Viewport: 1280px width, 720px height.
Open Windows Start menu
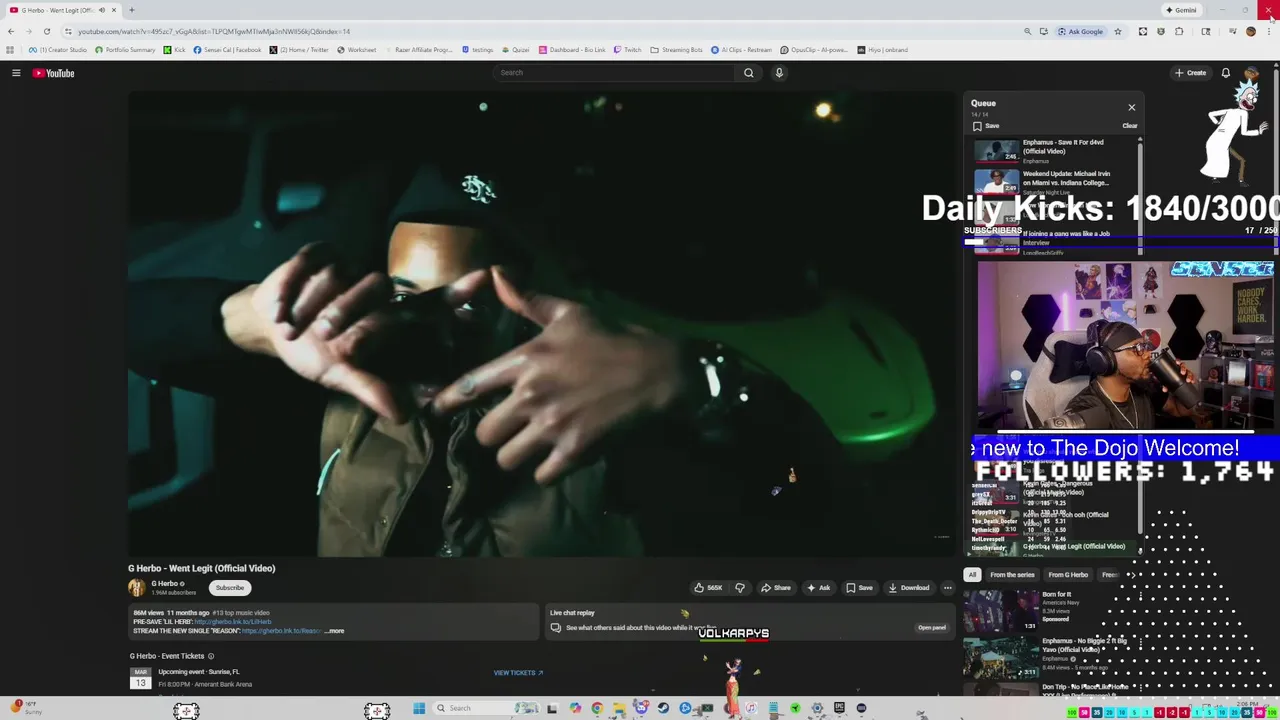pos(419,708)
